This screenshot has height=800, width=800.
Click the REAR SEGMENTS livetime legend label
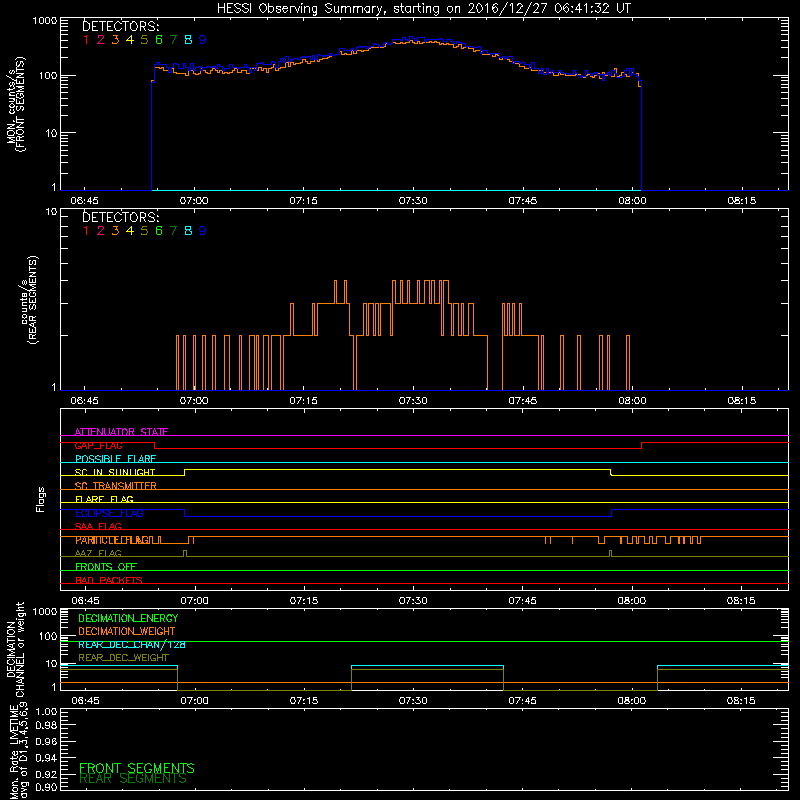tap(133, 779)
